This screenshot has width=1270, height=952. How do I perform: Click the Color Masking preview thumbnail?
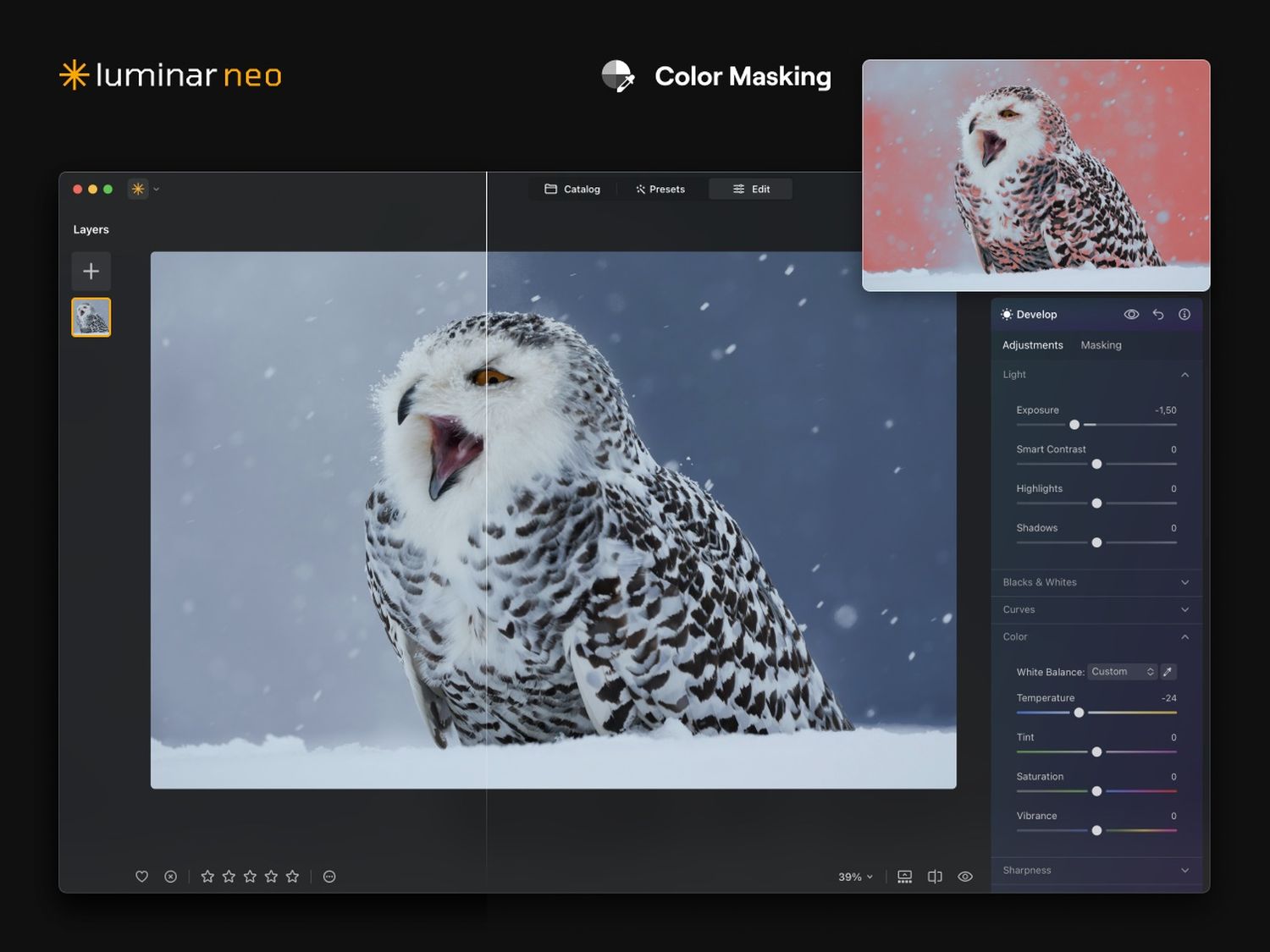pos(1036,175)
